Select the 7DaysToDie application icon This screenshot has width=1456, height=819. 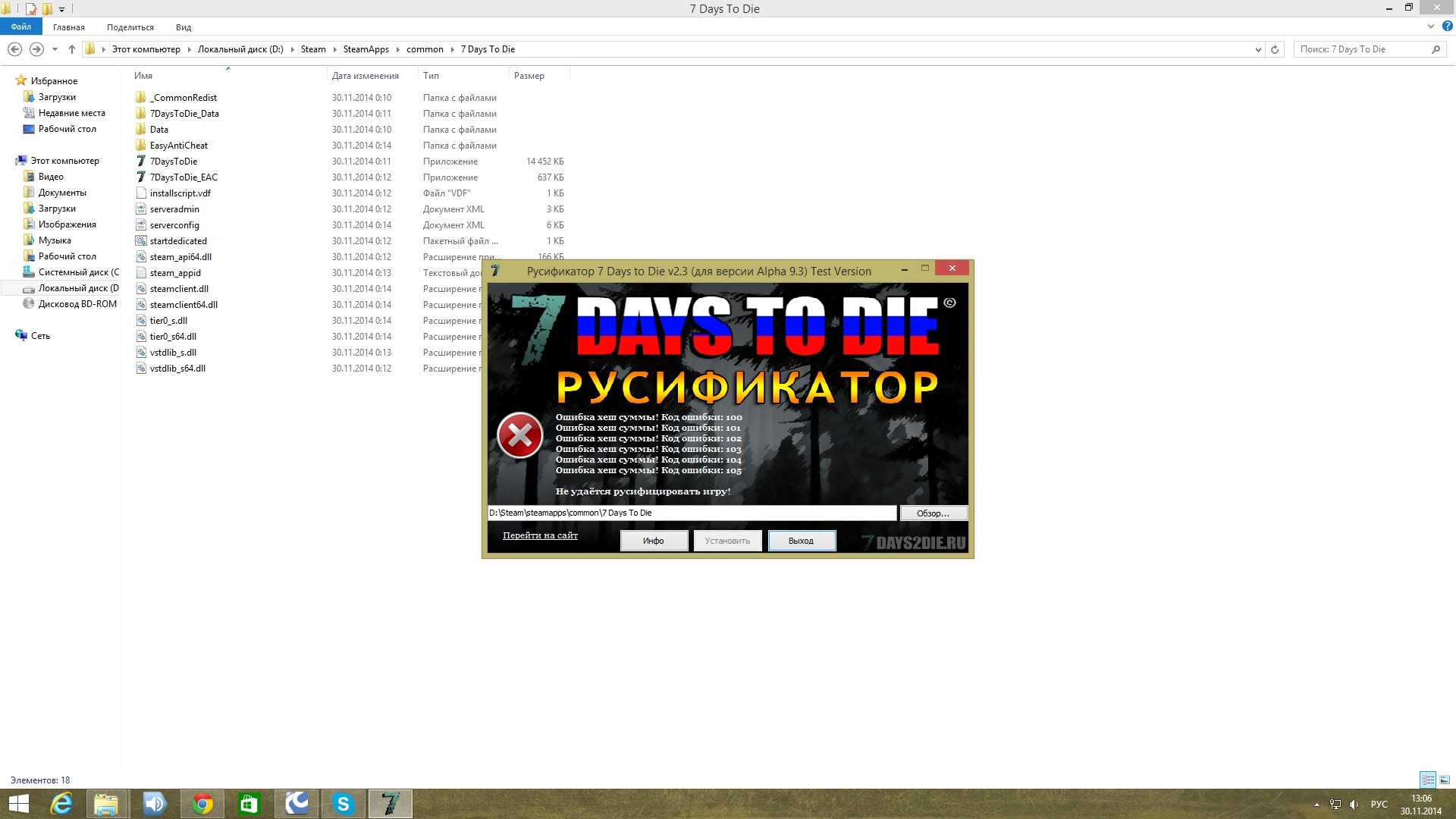[x=140, y=162]
